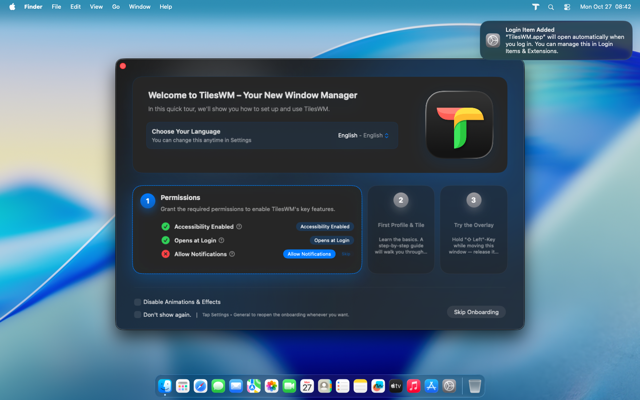
Task: Click the blue Allow Notifications button
Action: (309, 254)
